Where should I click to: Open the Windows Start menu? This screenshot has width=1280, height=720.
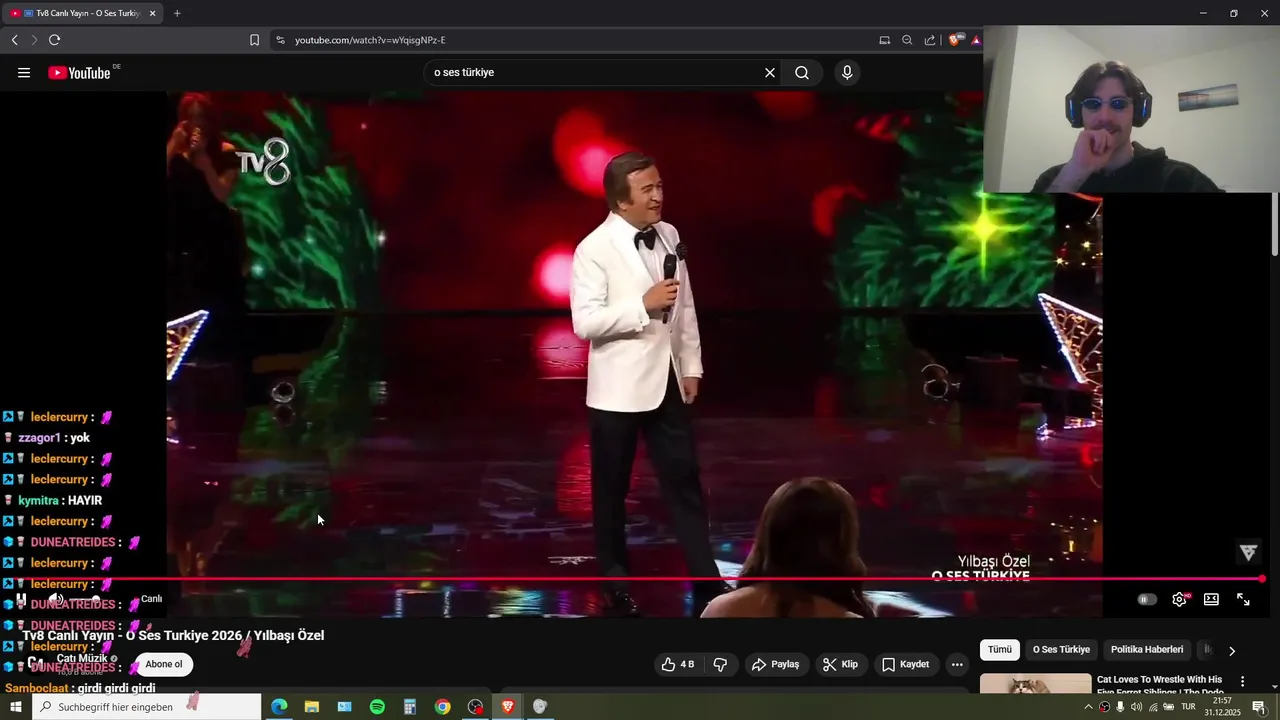coord(15,707)
